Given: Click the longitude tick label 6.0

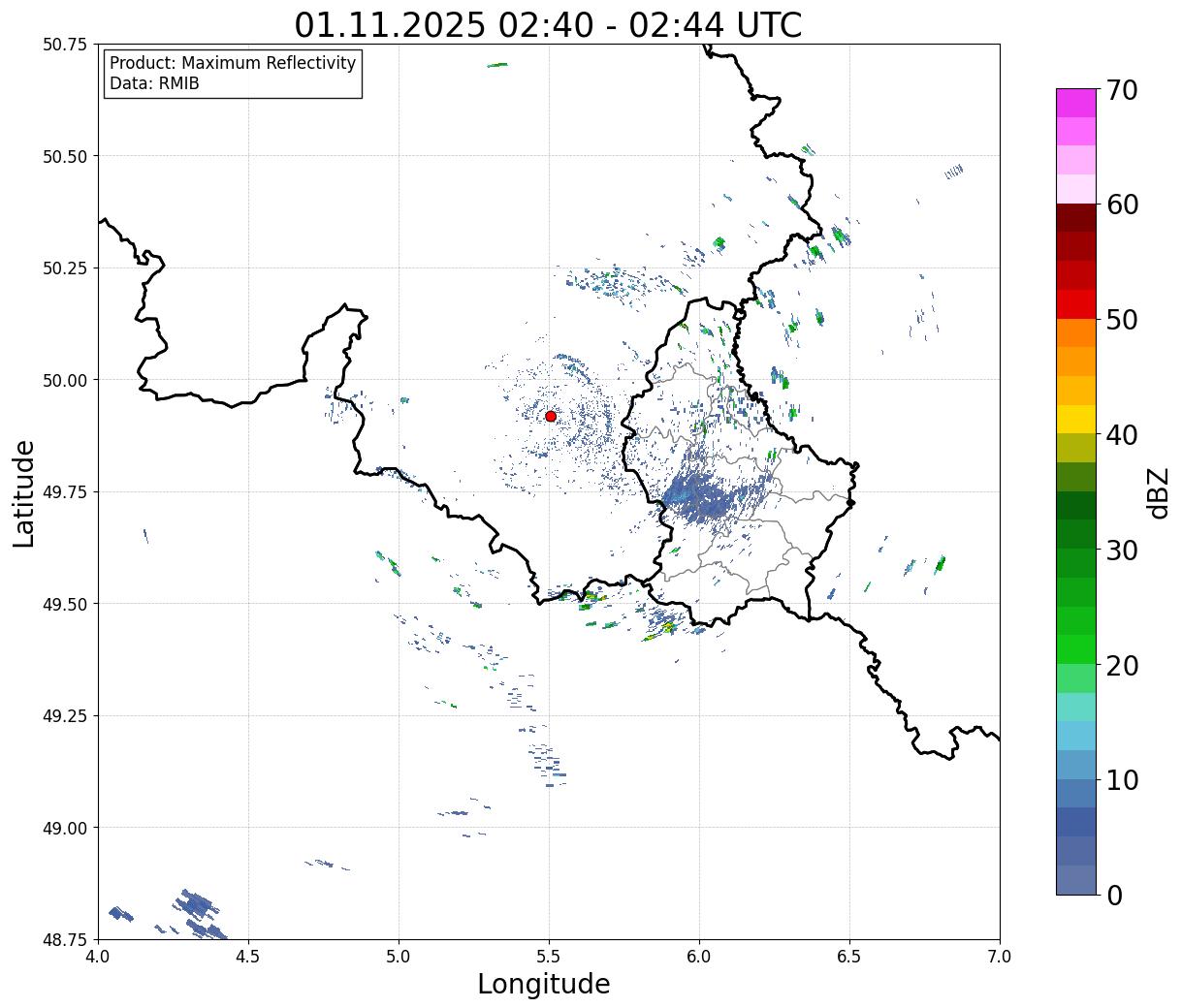Looking at the screenshot, I should point(699,956).
